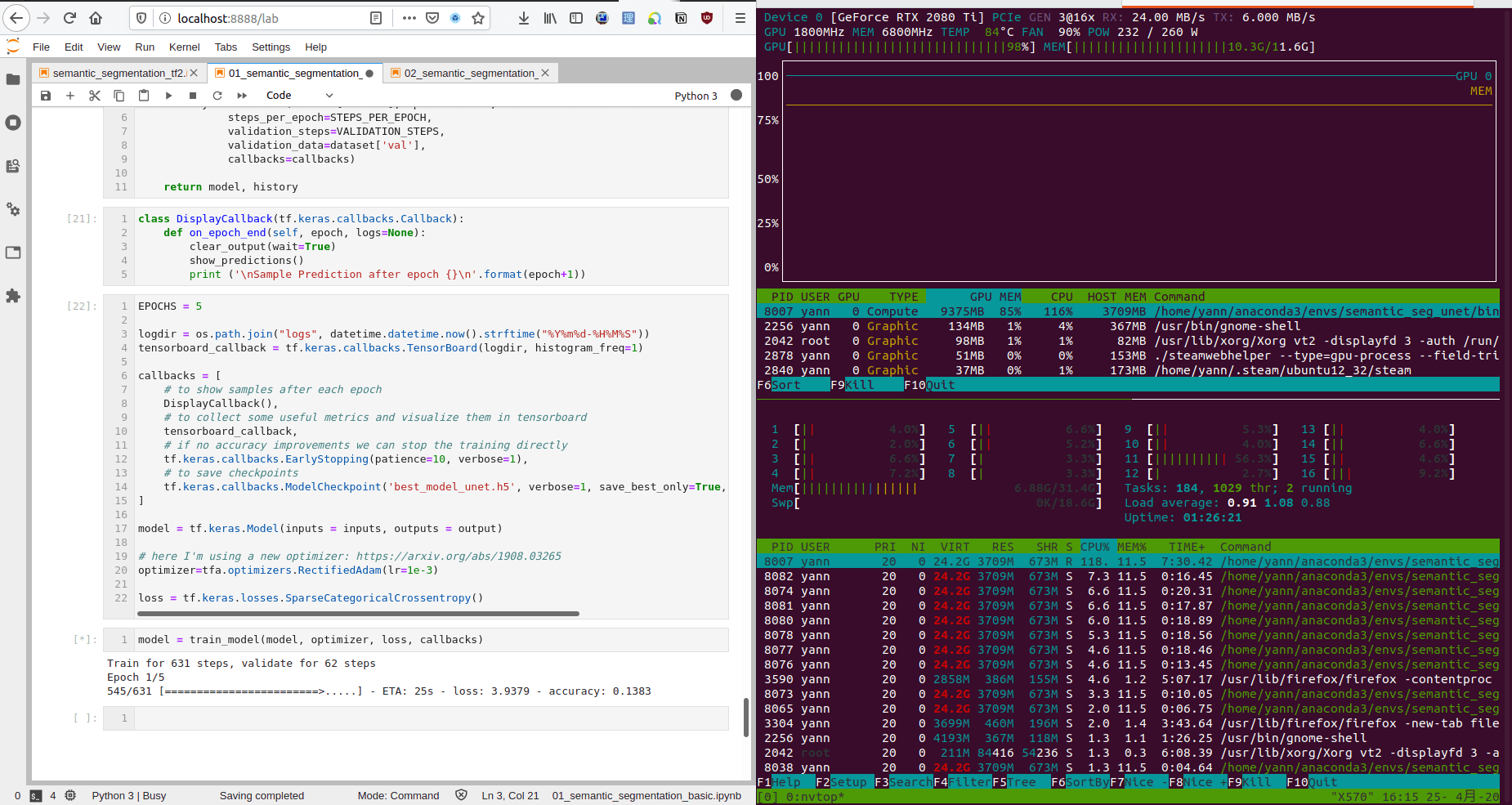Open the Firefox hamburger menu

740,18
